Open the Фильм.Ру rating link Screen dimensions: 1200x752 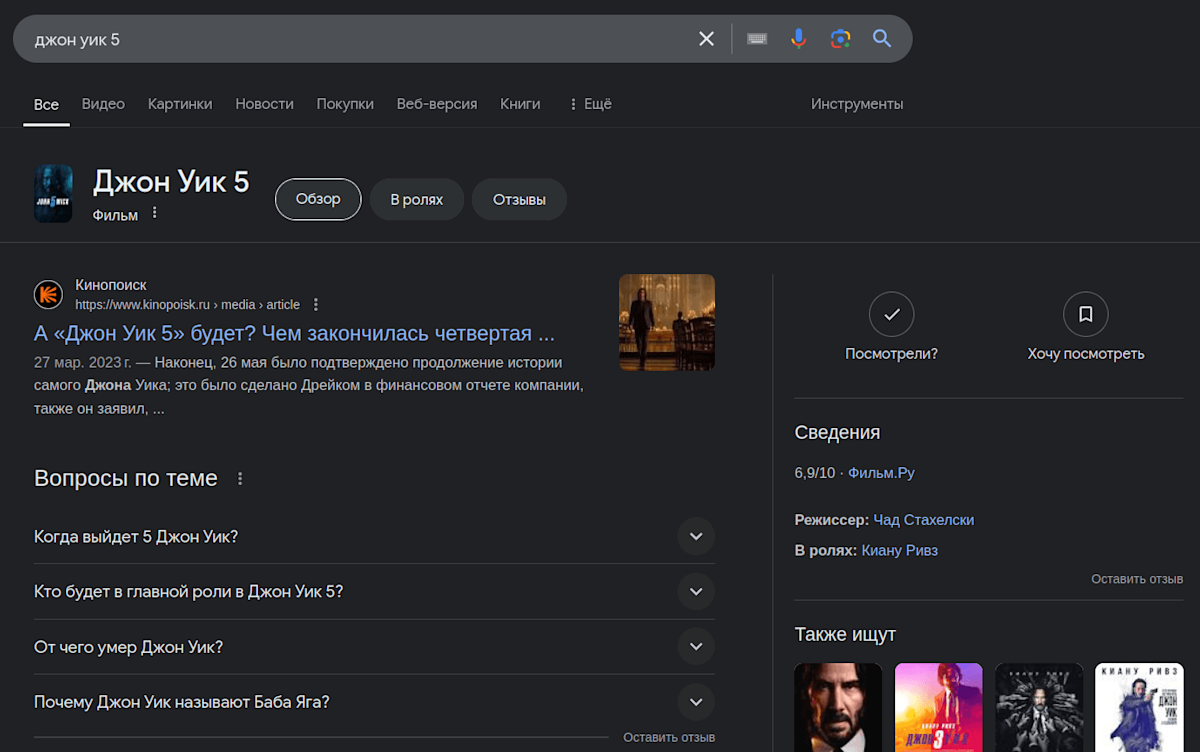pos(881,473)
